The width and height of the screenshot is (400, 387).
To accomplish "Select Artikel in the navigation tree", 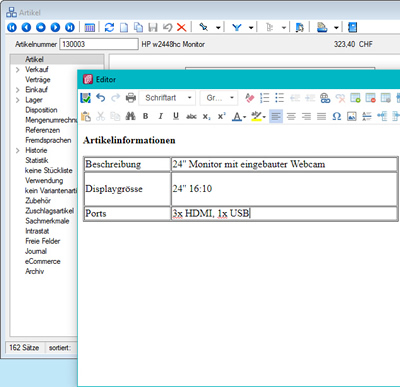I will 34,59.
